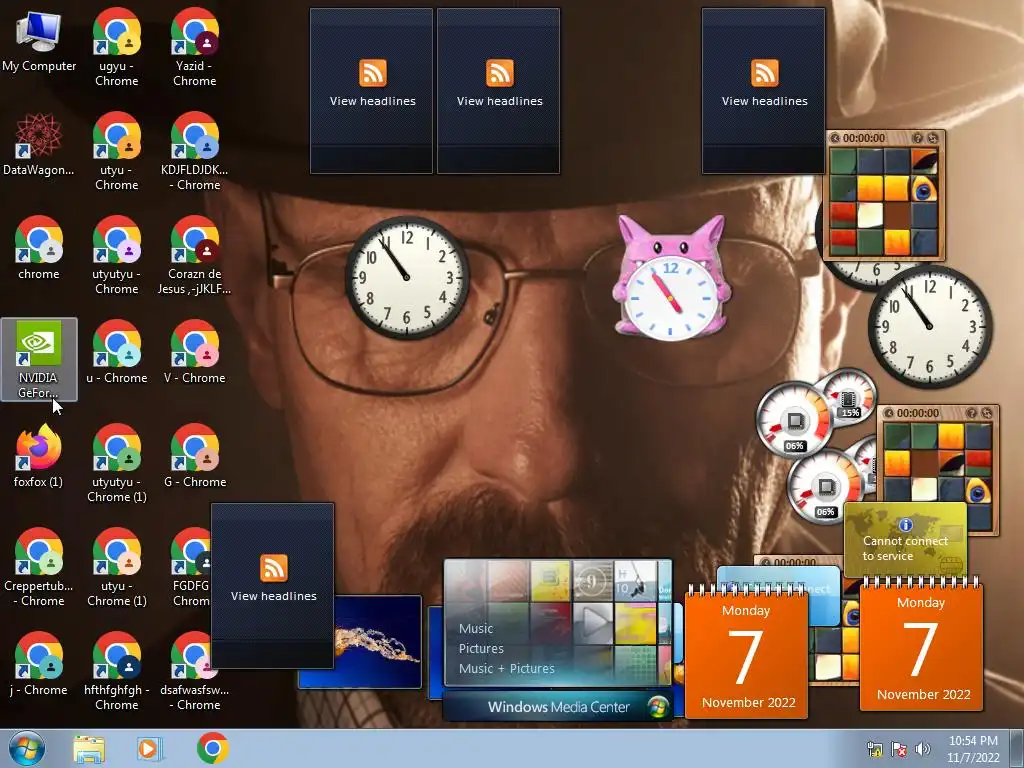This screenshot has height=768, width=1024.
Task: Open My Computer desktop icon
Action: [x=39, y=42]
